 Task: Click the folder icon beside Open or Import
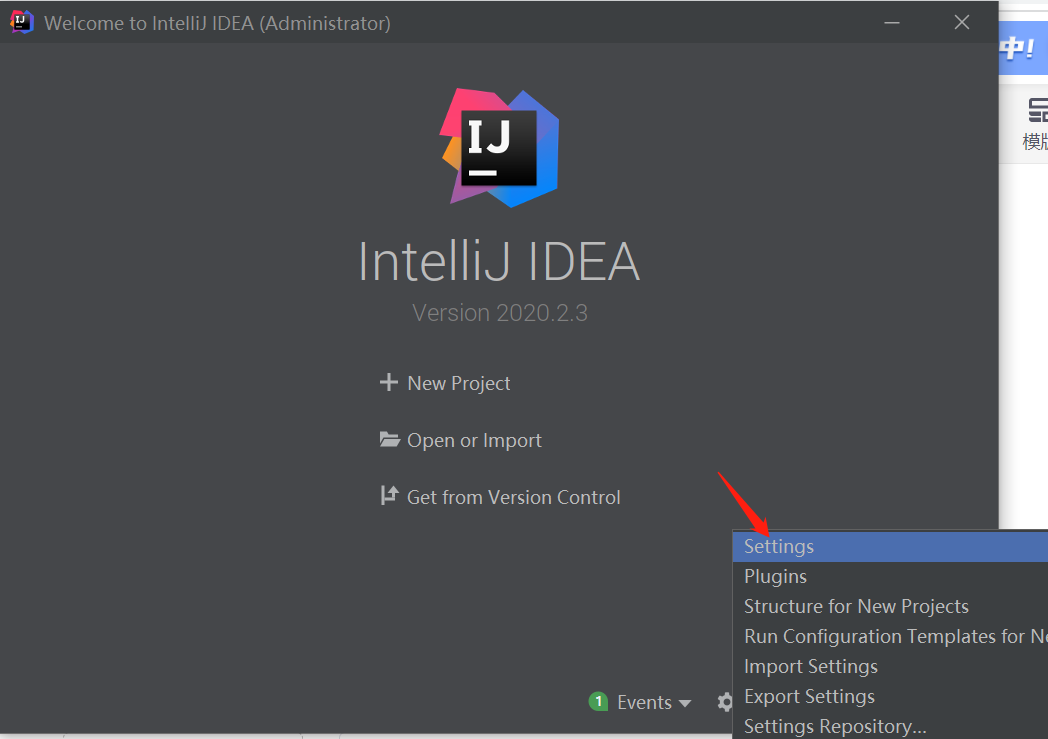coord(389,440)
